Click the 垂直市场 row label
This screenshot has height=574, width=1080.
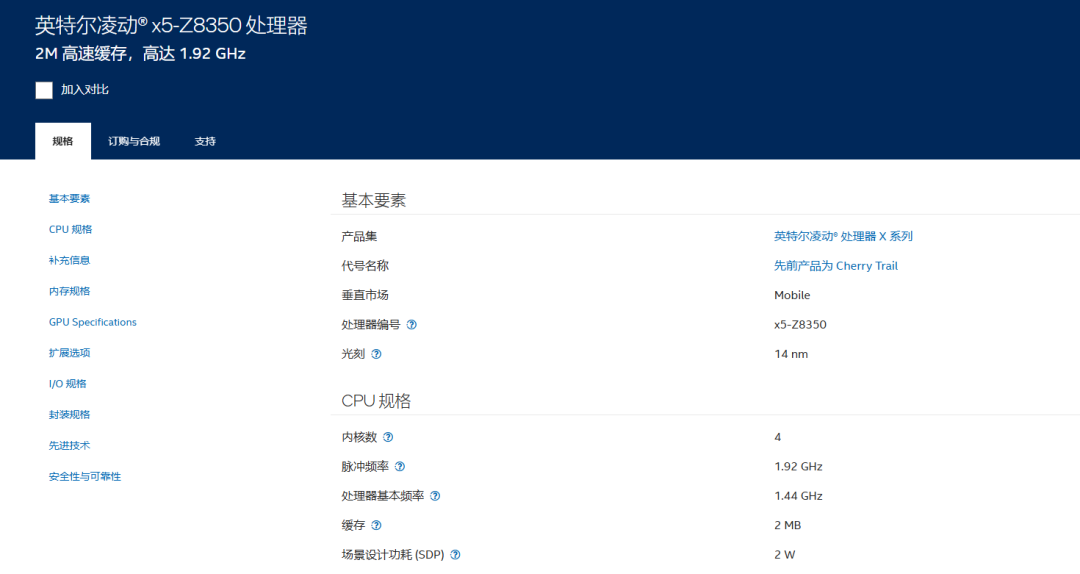tap(365, 295)
